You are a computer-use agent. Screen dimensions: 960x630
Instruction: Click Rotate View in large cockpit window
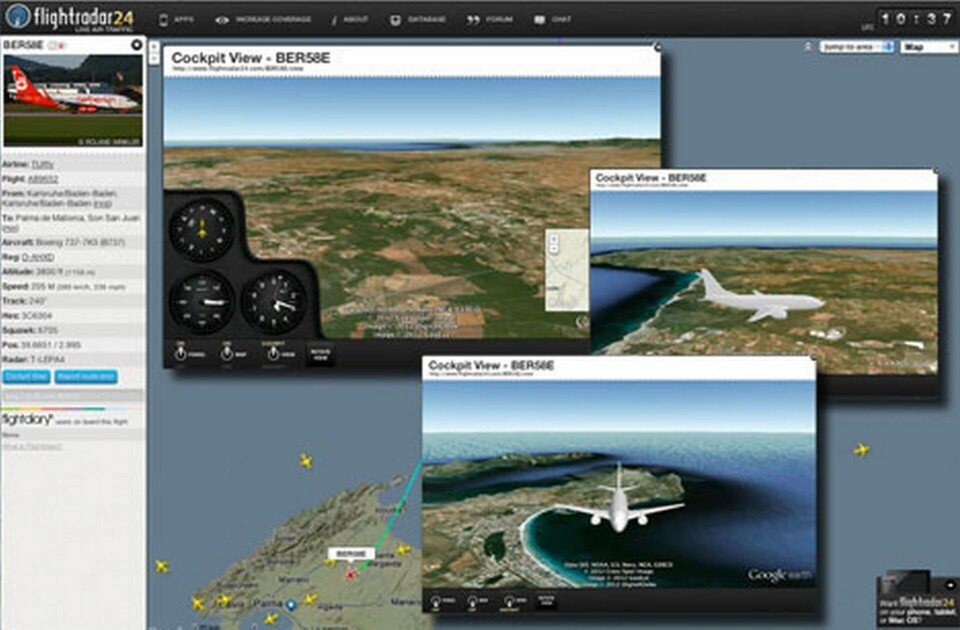(320, 354)
